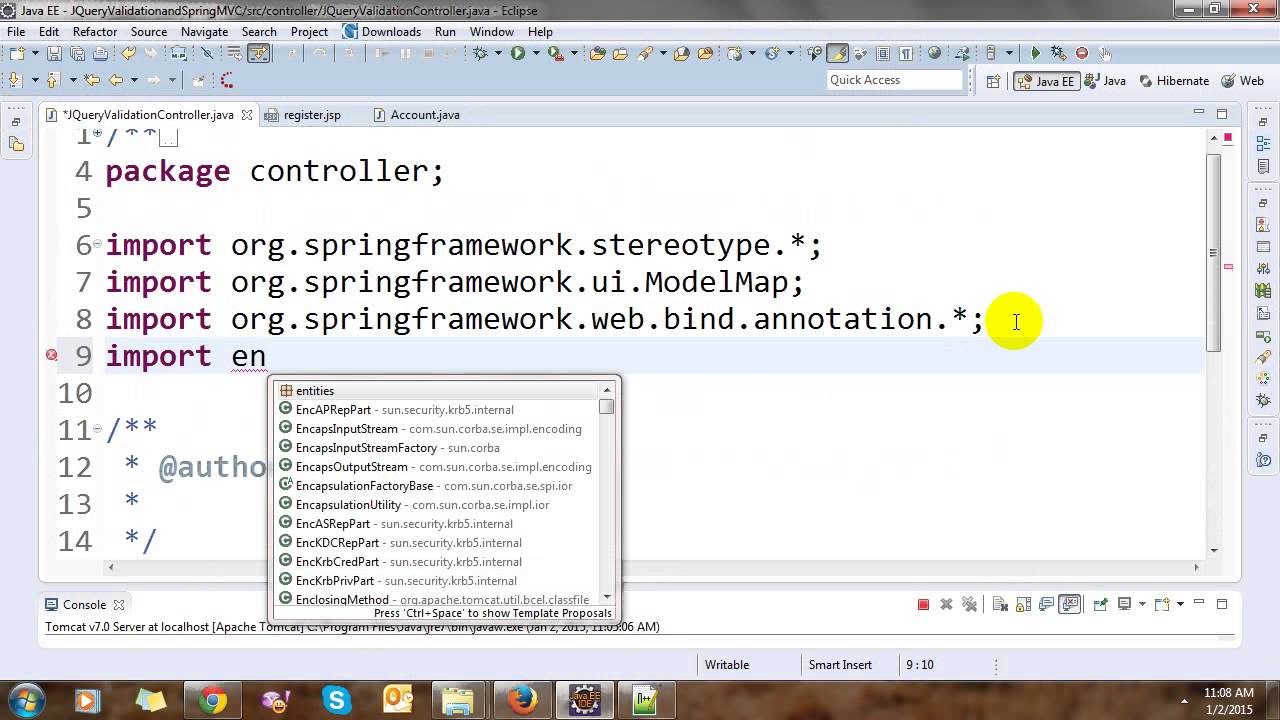Open Firefox from the Windows taskbar
The image size is (1280, 720).
(521, 700)
